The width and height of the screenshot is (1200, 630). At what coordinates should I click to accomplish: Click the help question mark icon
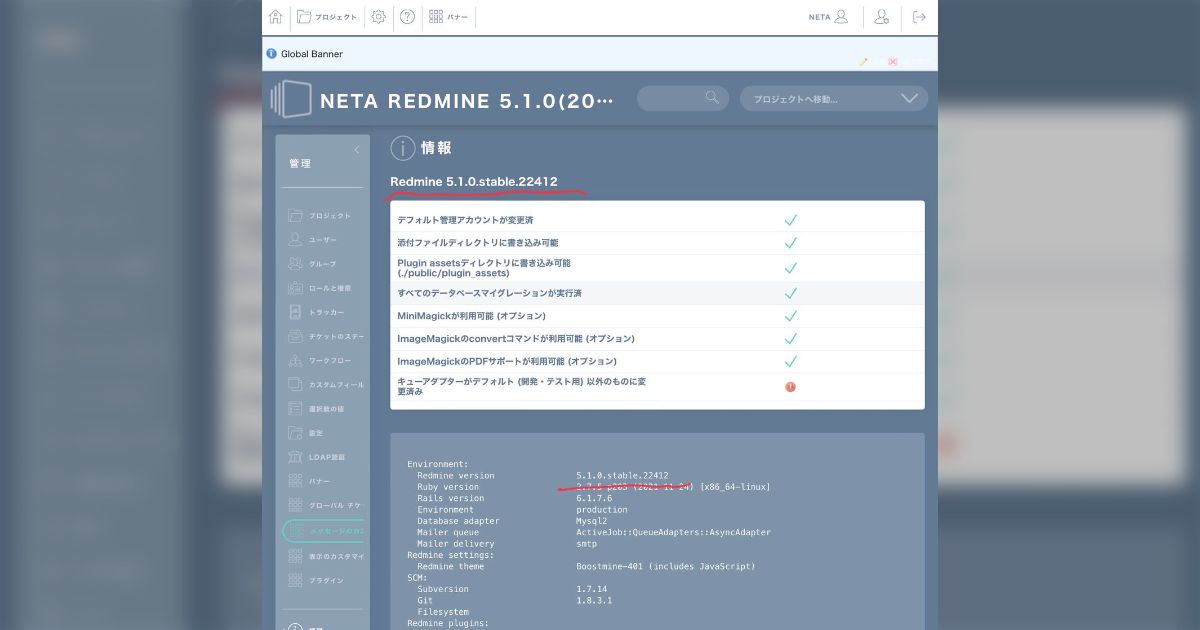406,17
